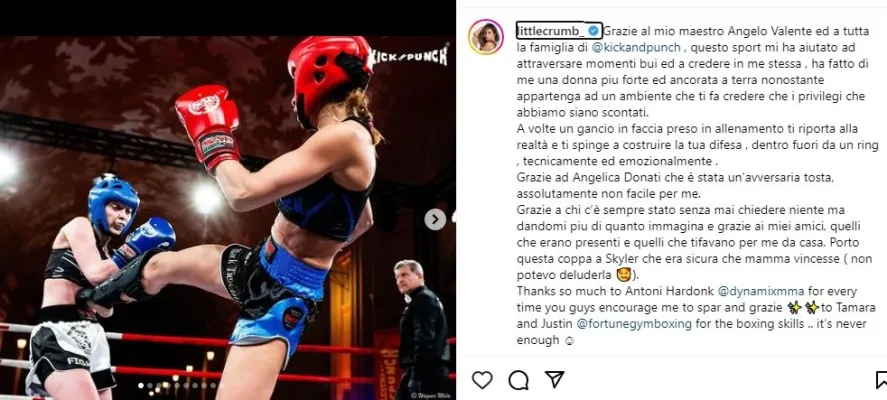
Task: Save the post with the bookmark icon
Action: (881, 380)
